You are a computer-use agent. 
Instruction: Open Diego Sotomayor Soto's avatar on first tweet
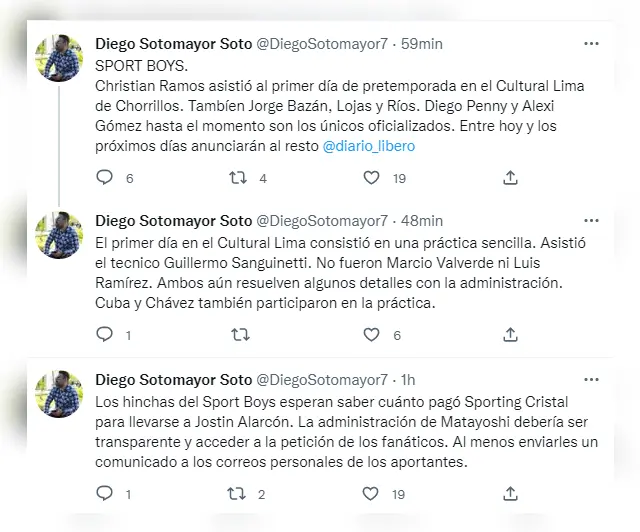pyautogui.click(x=58, y=59)
